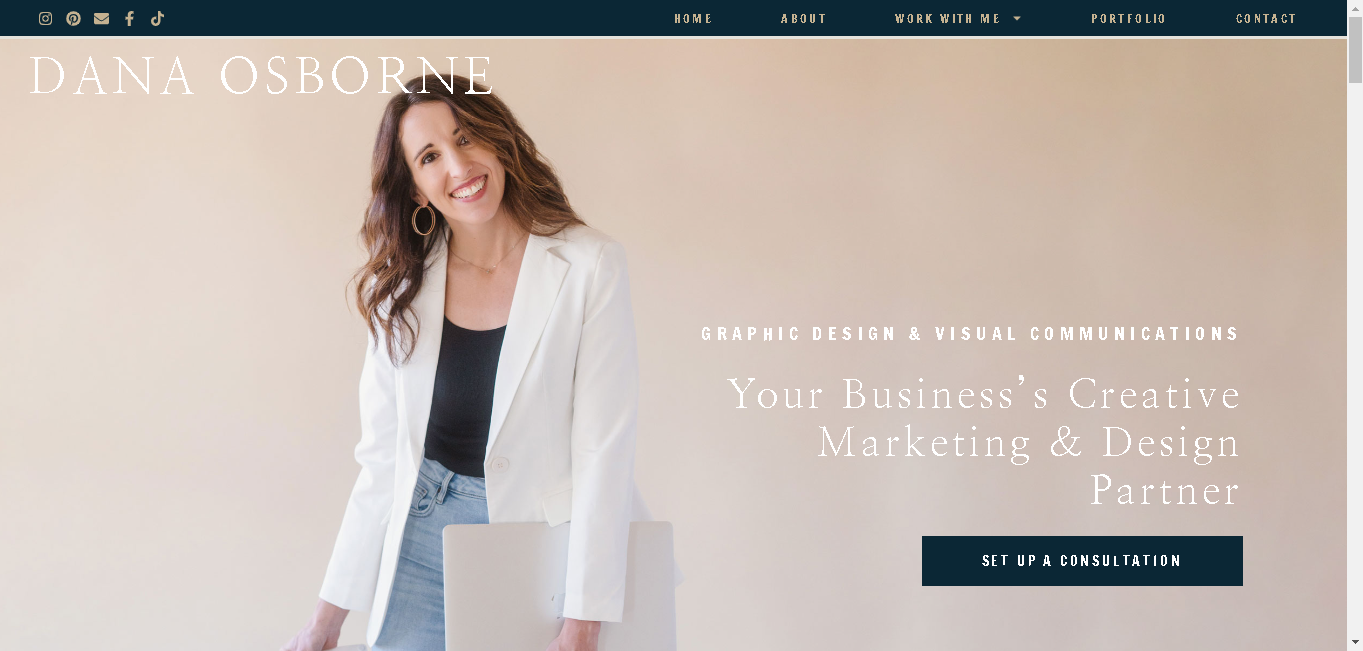Click the Graphic Design & Visual Communications subtitle
Viewport: 1363px width, 651px height.
pyautogui.click(x=970, y=334)
